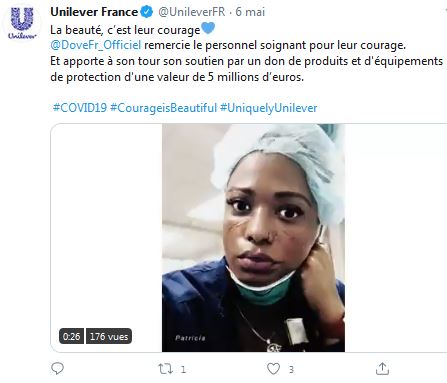
Task: Click the blue verified badge
Action: coord(146,12)
